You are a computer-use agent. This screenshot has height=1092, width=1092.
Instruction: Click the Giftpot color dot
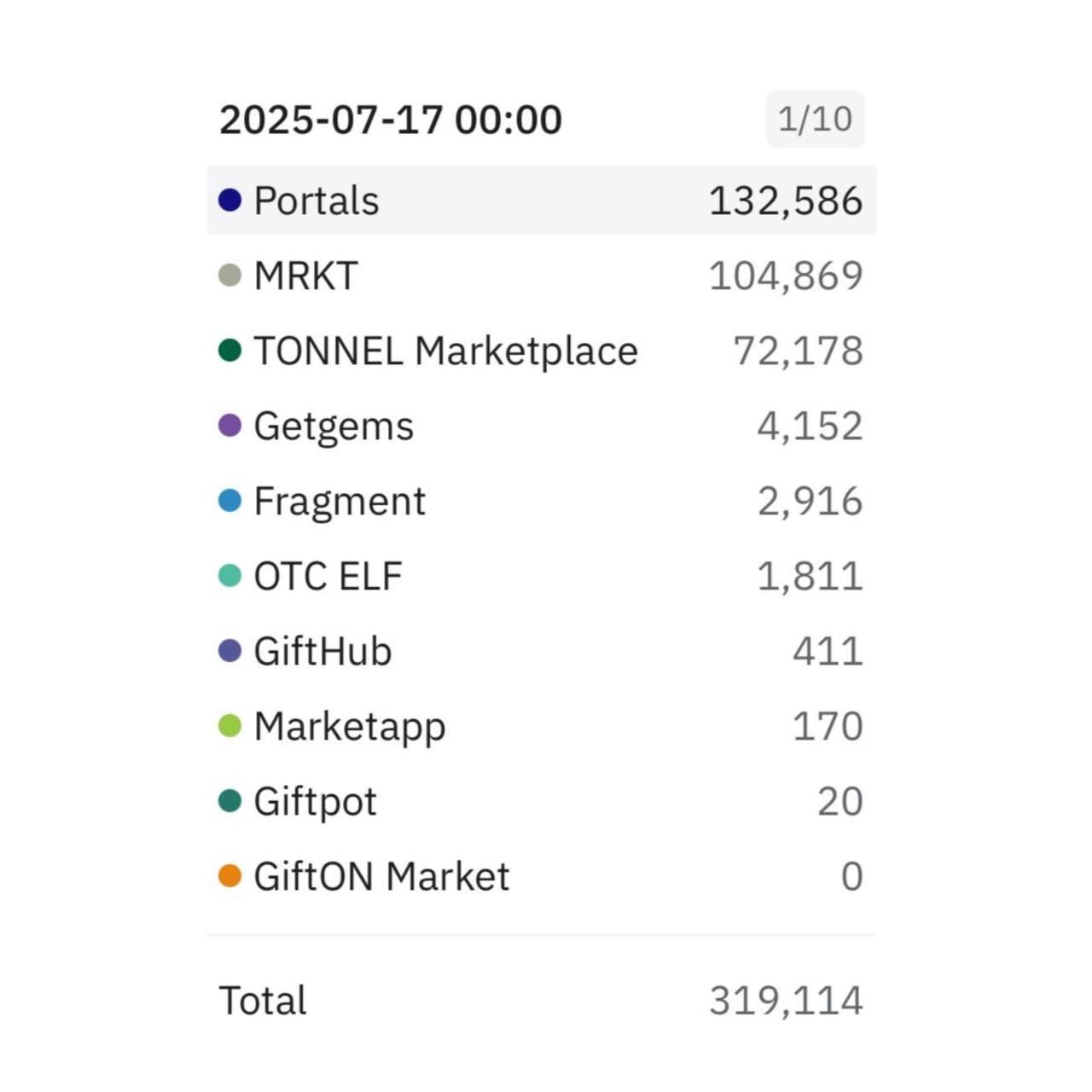pyautogui.click(x=230, y=801)
